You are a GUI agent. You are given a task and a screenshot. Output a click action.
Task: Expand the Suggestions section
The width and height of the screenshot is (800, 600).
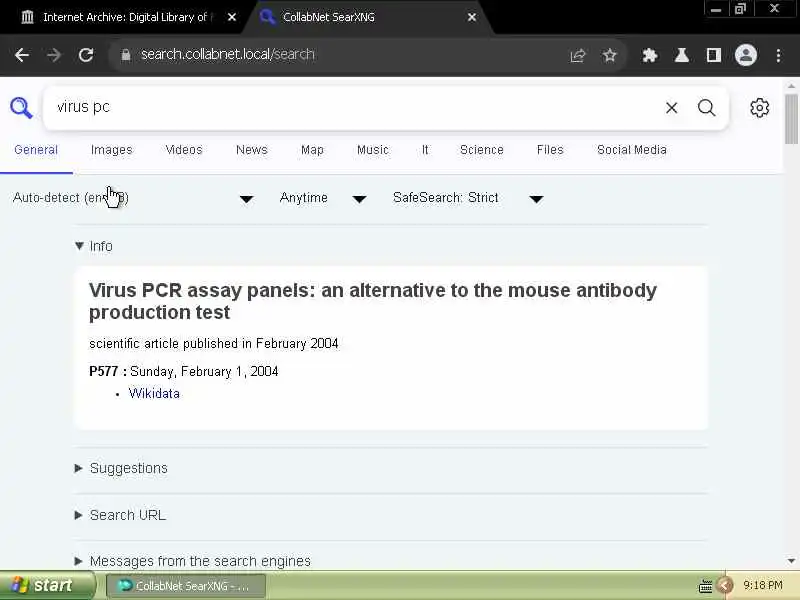[x=121, y=468]
